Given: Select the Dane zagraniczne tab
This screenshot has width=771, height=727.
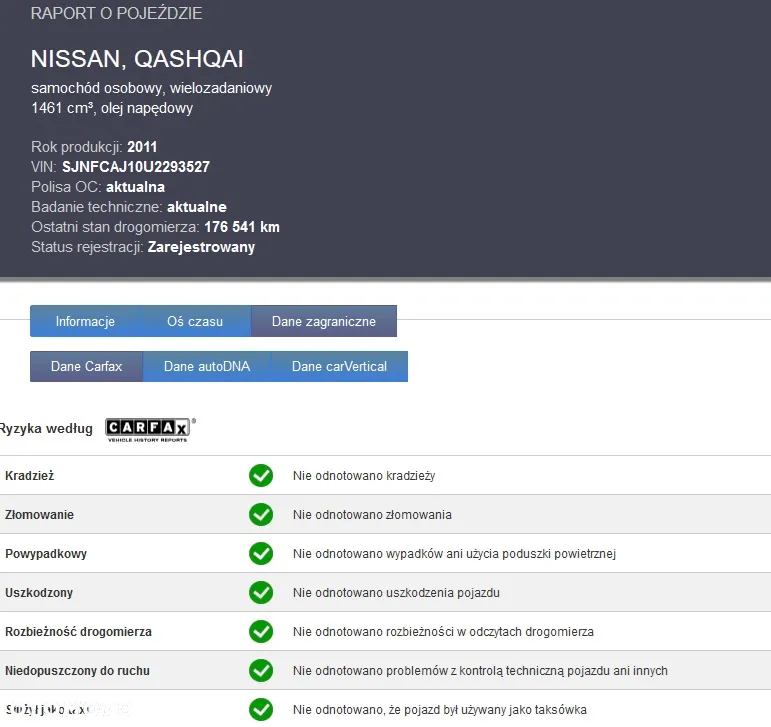Looking at the screenshot, I should [324, 321].
